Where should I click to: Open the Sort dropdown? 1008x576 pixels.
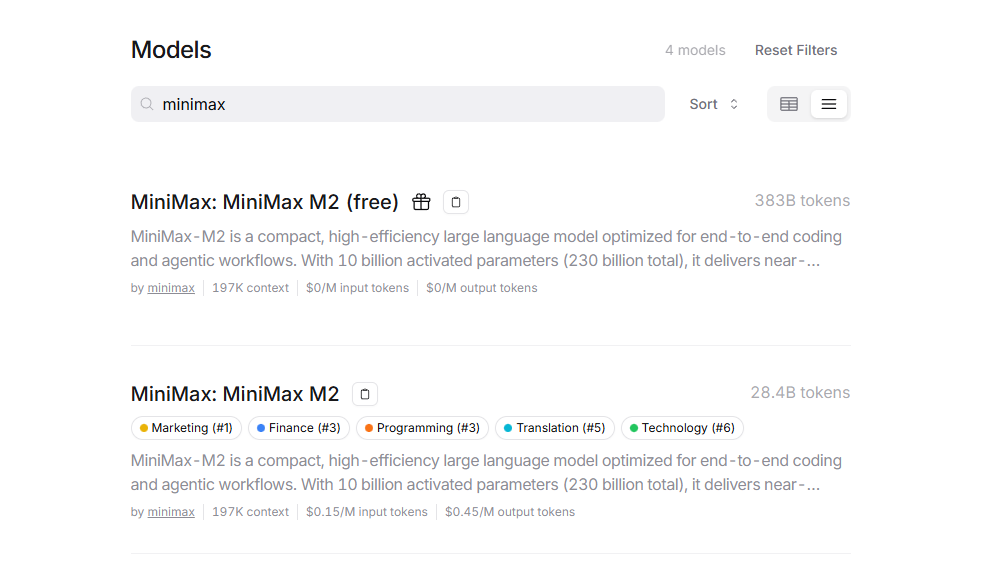tap(703, 103)
